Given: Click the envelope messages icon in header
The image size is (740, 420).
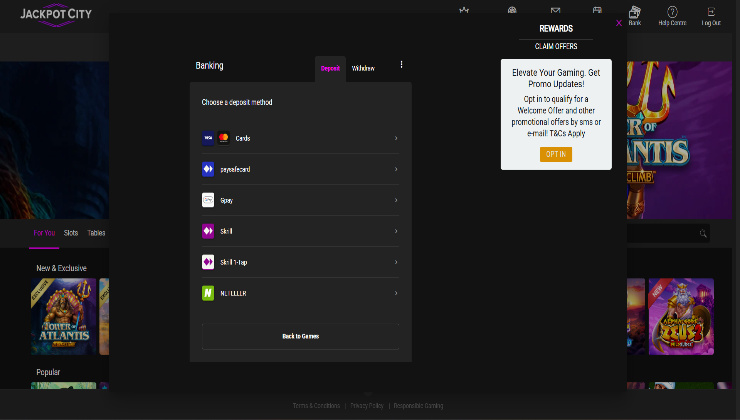Looking at the screenshot, I should (x=555, y=10).
